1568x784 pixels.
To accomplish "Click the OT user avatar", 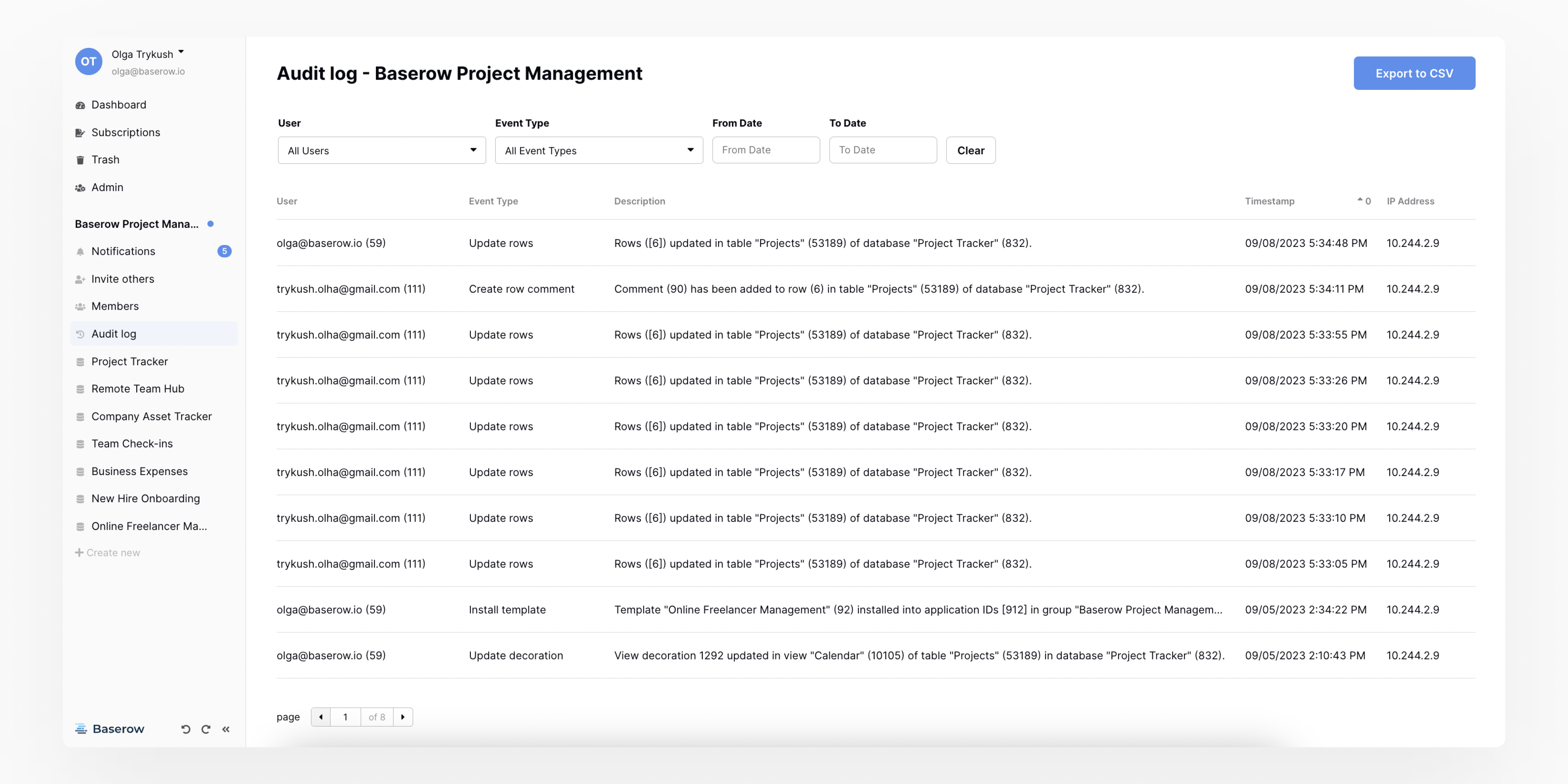I will (88, 62).
